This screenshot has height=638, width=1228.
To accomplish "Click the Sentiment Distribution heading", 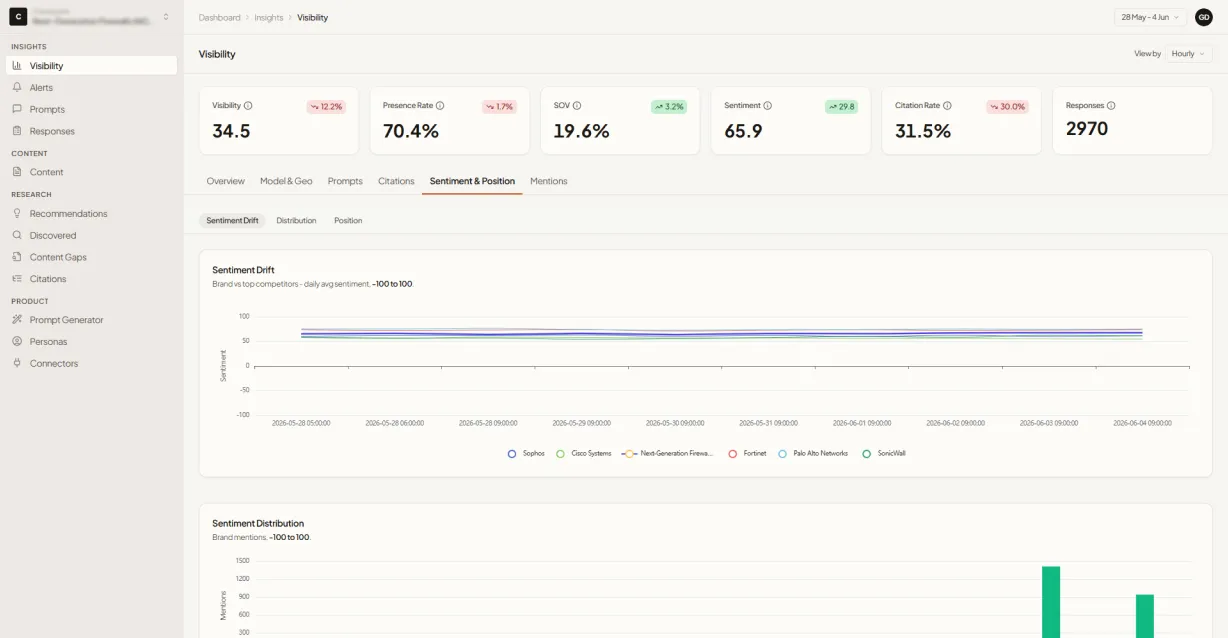I will click(258, 523).
